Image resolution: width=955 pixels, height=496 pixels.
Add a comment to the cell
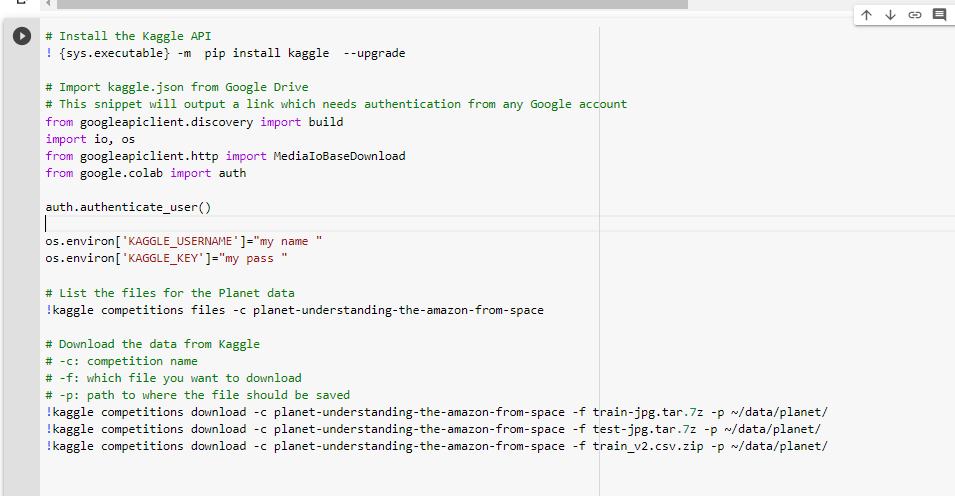[x=939, y=15]
